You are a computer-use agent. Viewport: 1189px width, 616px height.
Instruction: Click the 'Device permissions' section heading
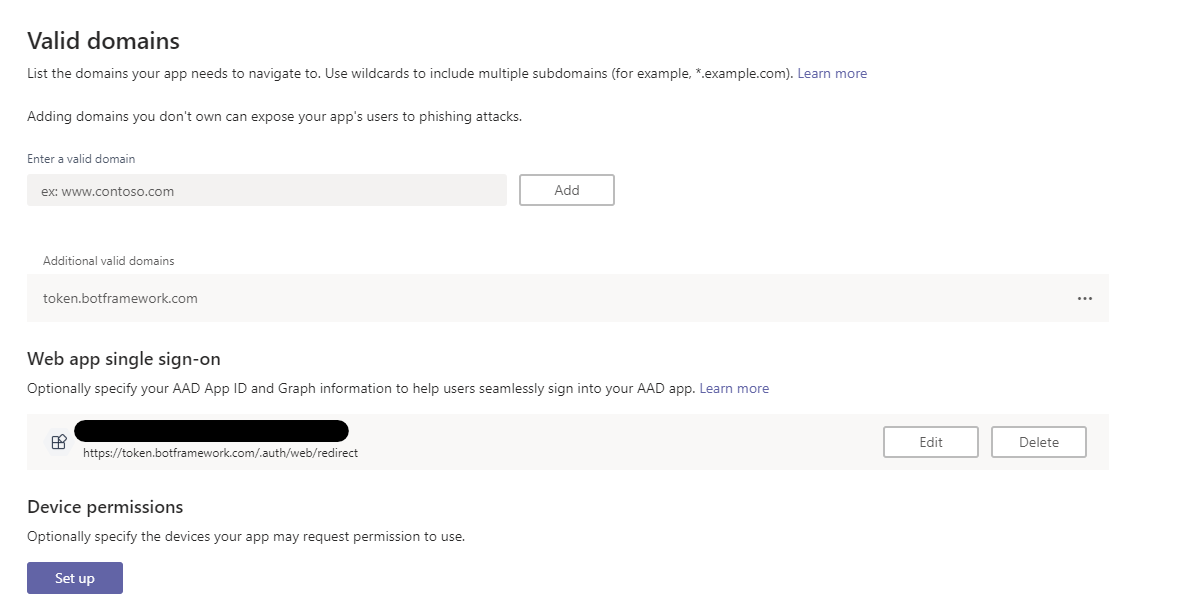(105, 507)
